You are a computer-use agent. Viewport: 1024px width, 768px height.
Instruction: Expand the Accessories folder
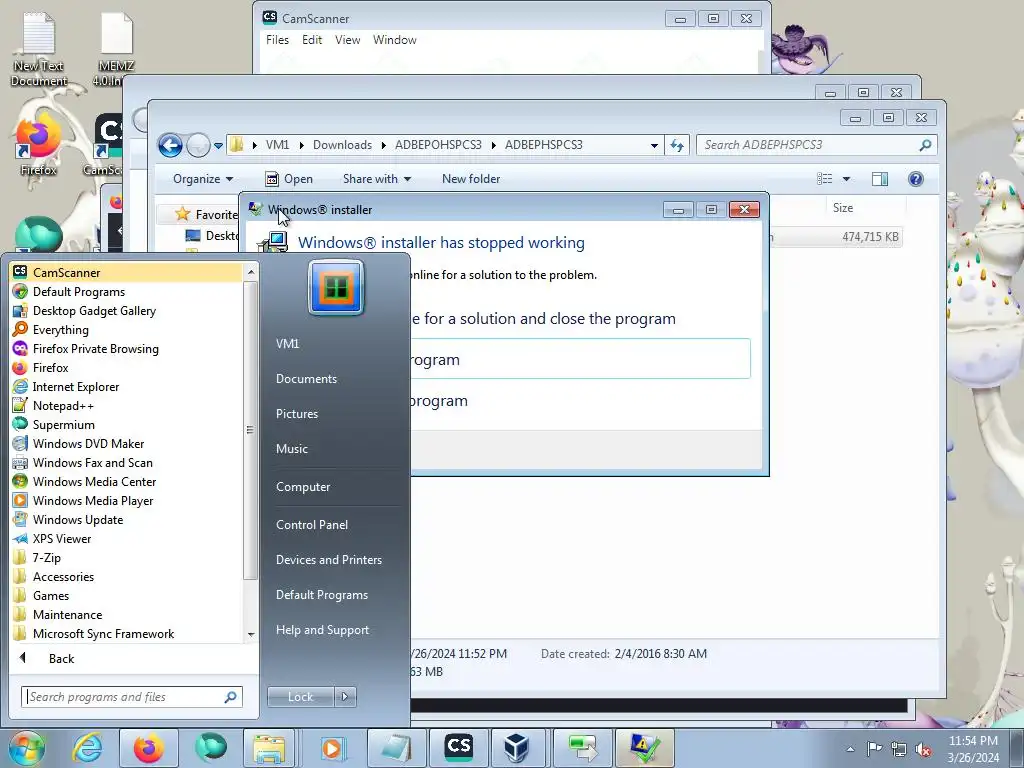(x=126, y=576)
